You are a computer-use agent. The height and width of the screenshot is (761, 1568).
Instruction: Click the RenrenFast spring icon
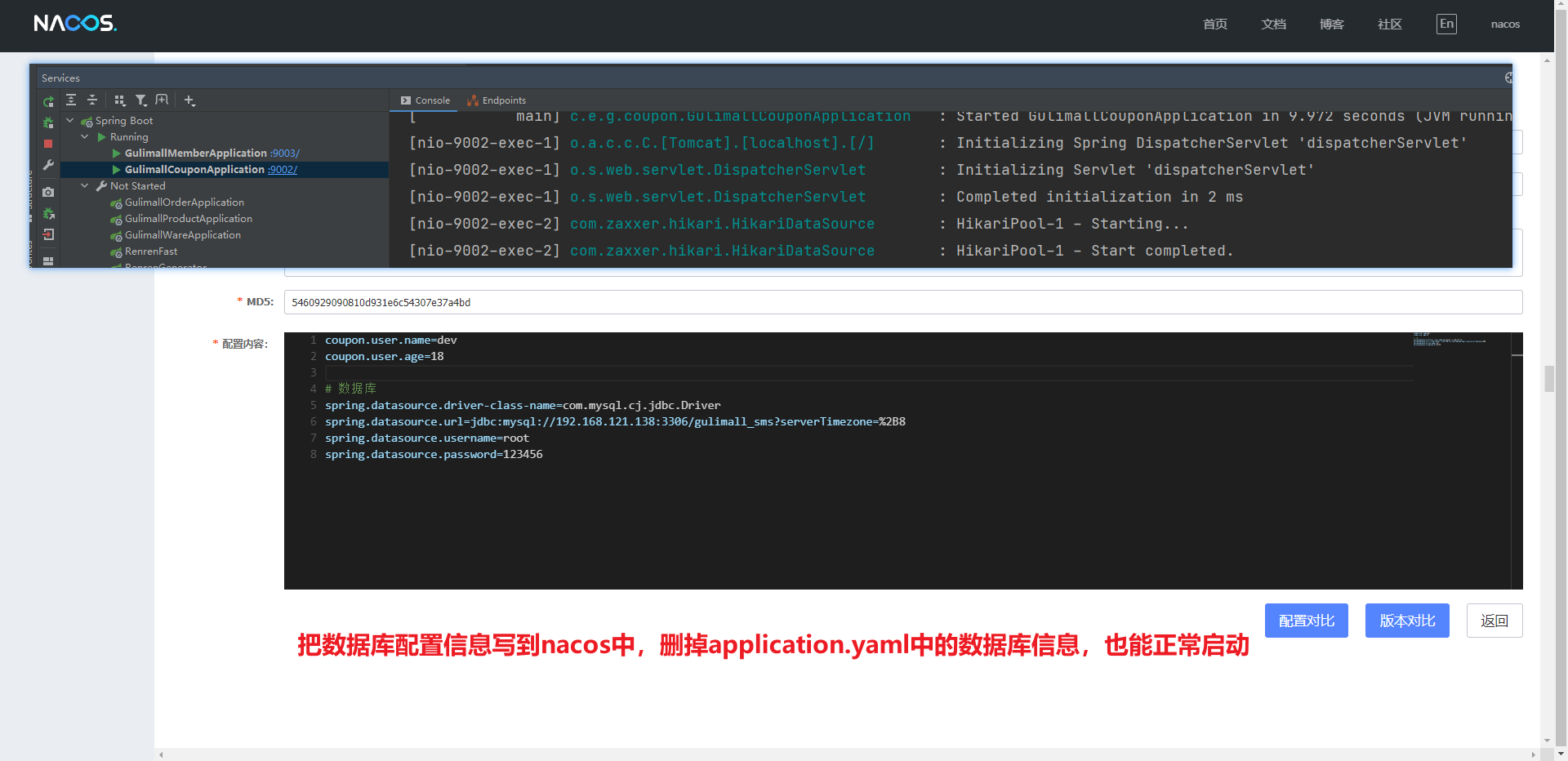pyautogui.click(x=116, y=251)
